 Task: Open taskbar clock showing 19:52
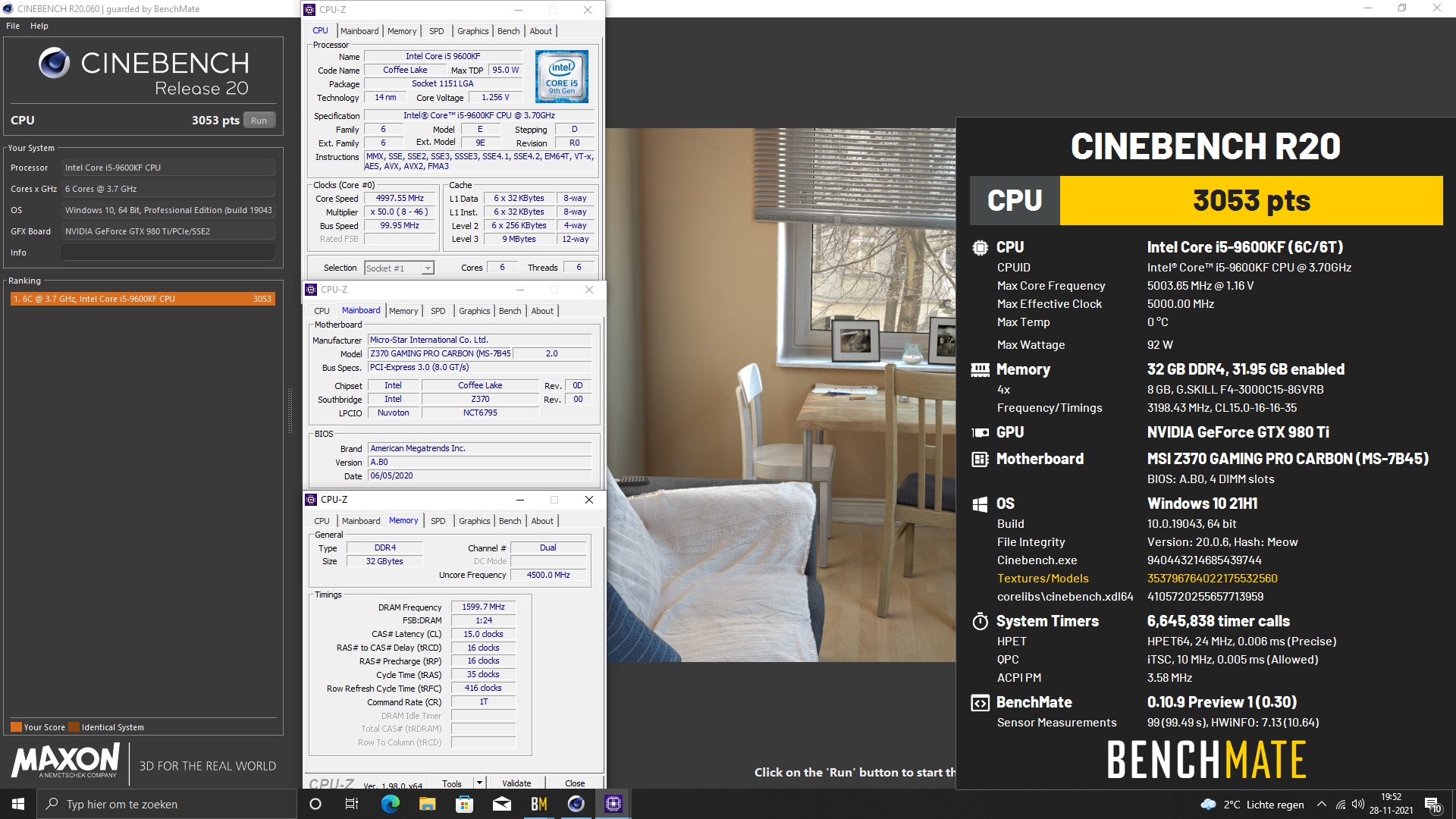pos(1391,804)
